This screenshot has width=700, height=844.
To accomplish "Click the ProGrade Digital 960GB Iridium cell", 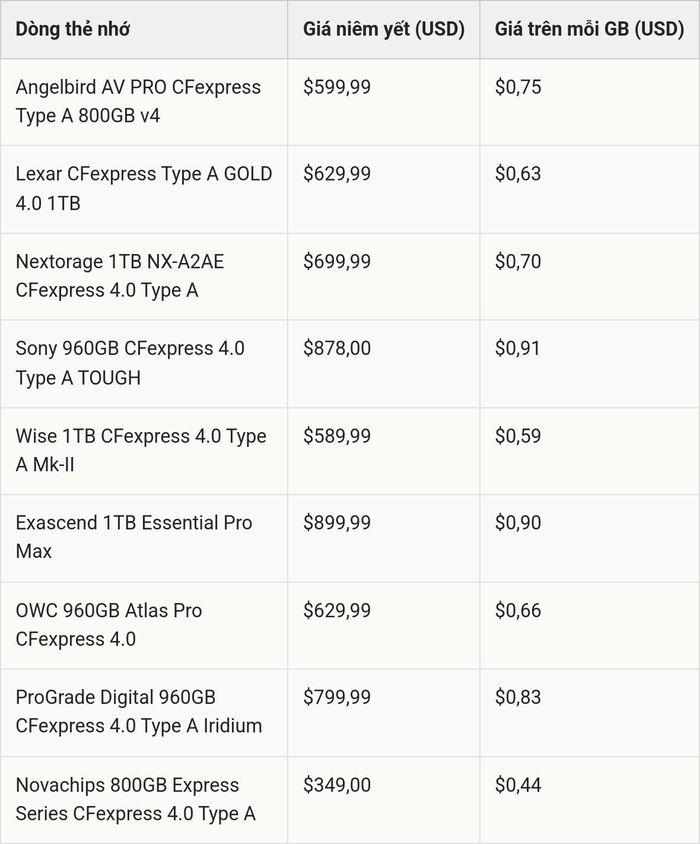I will (x=139, y=711).
